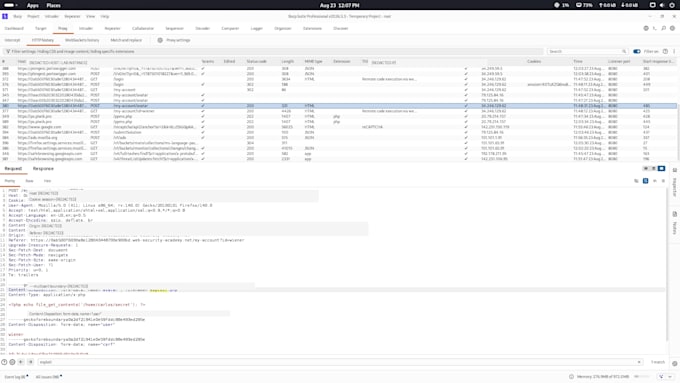Sort by the Status code column
This screenshot has width=680, height=383.
point(257,62)
